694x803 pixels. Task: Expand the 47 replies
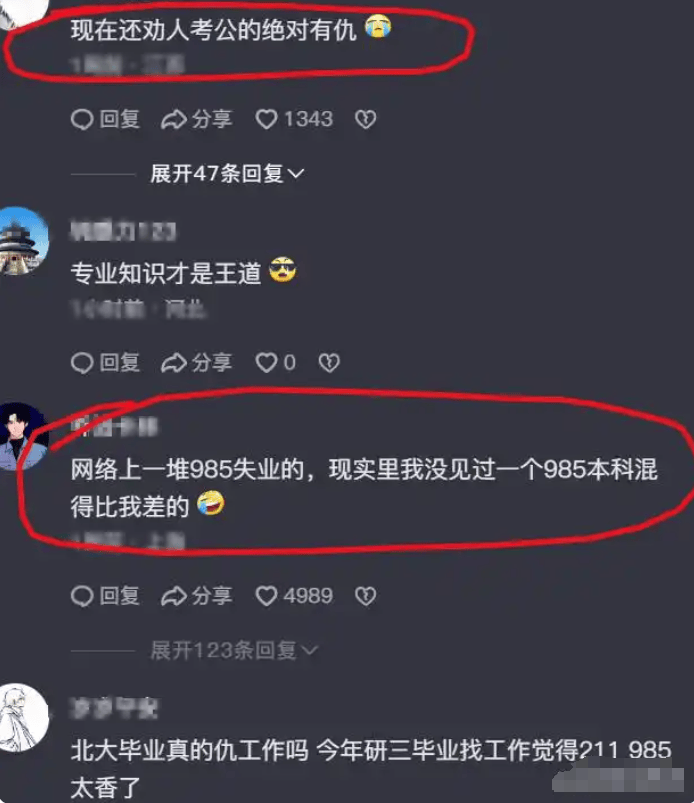(227, 174)
